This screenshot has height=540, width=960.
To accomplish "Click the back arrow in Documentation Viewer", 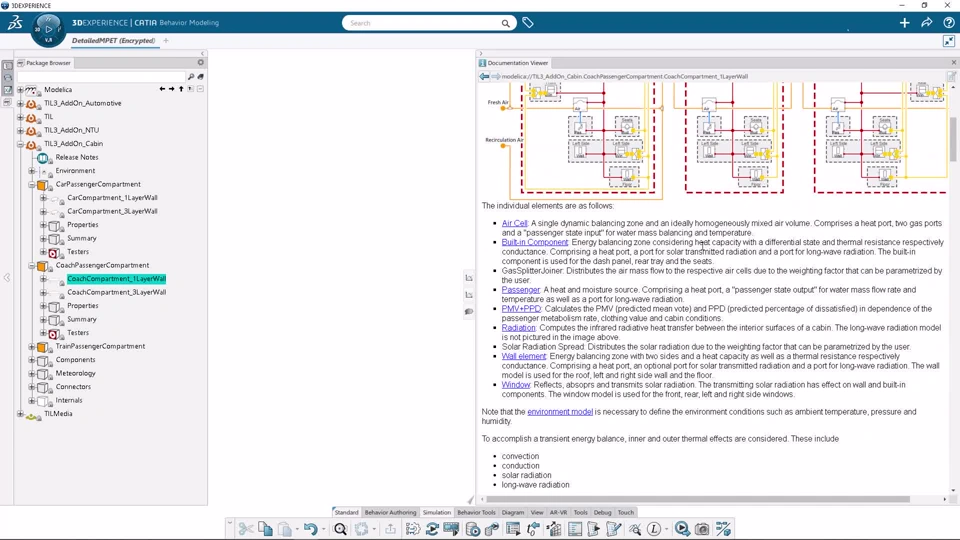I will click(484, 77).
